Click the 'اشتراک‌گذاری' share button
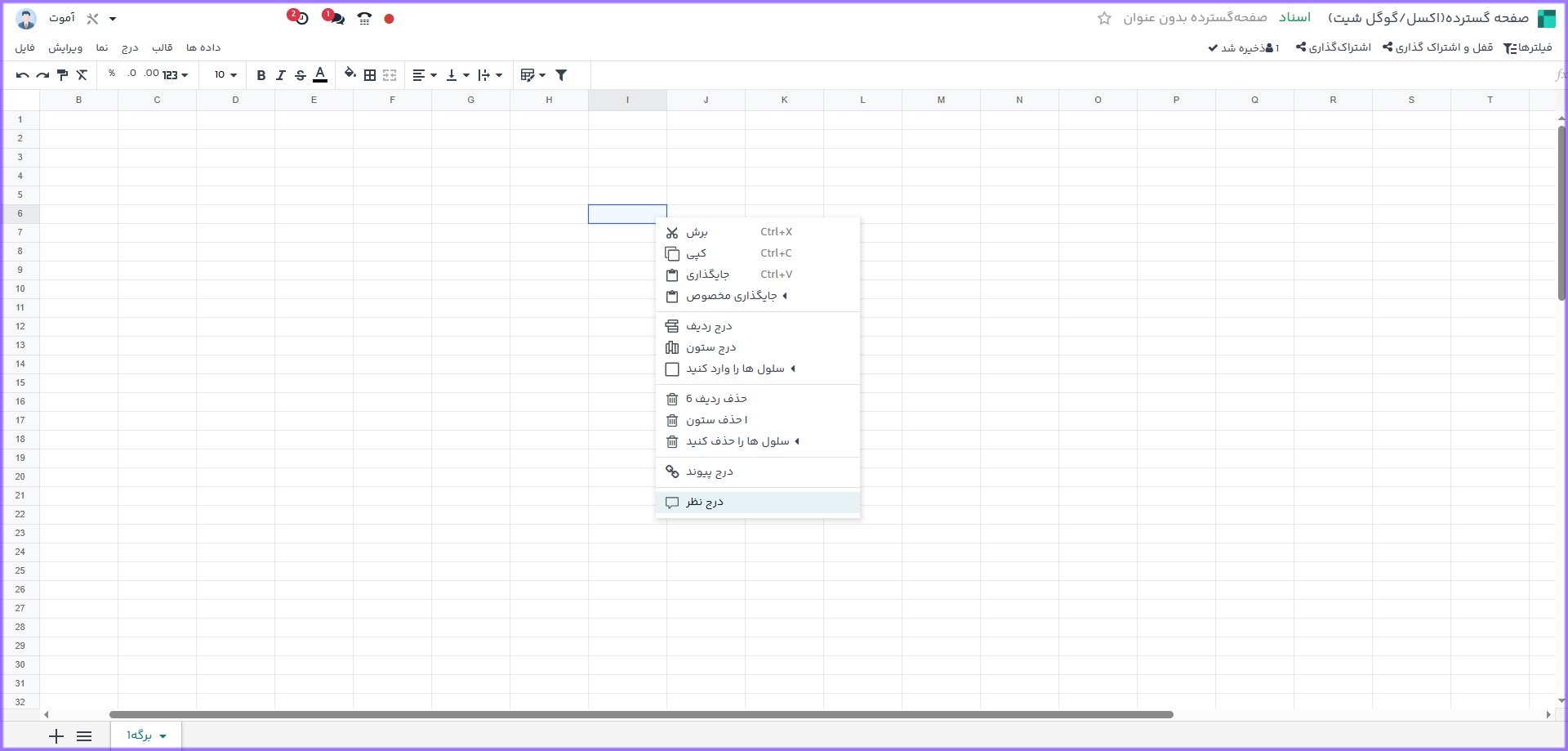 point(1334,47)
